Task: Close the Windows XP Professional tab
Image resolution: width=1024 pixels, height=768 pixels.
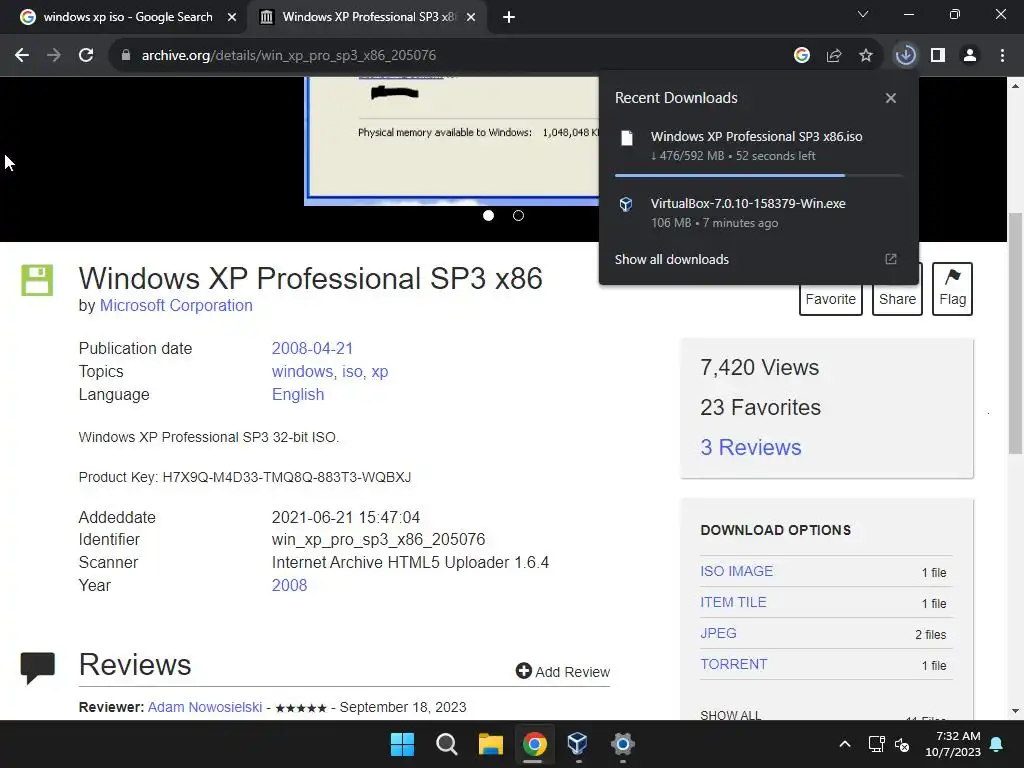Action: pos(471,18)
